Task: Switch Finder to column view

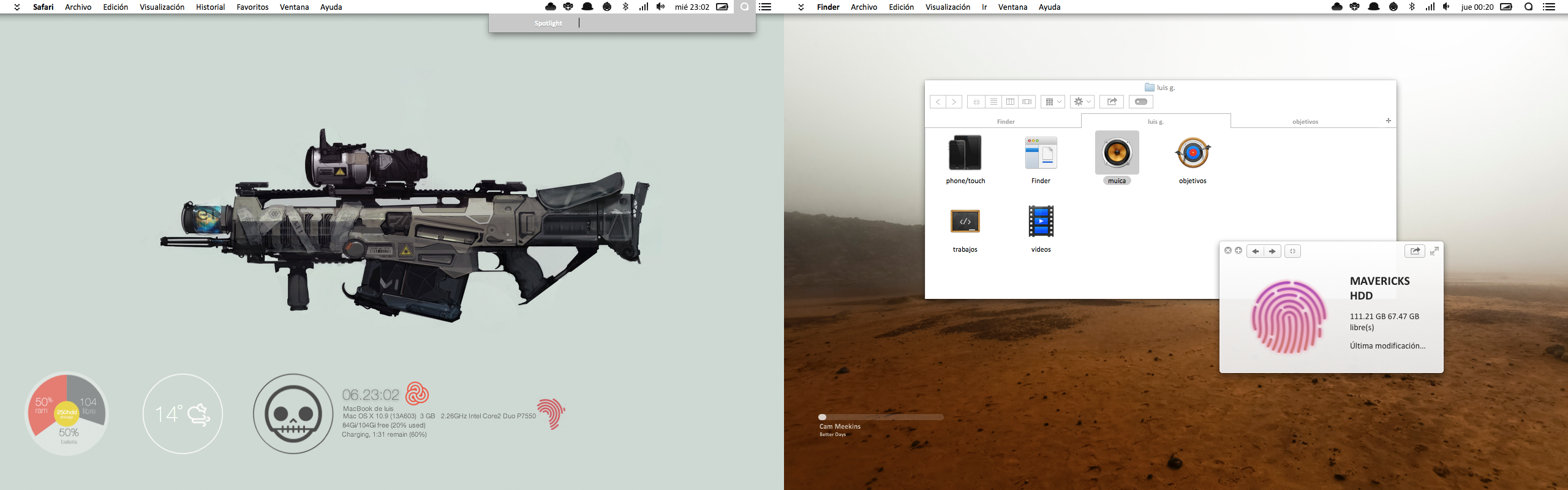Action: [1010, 102]
